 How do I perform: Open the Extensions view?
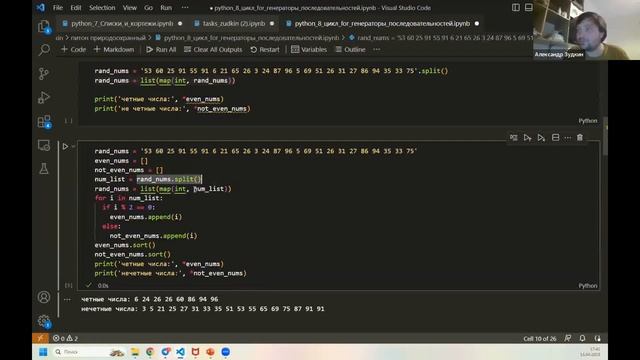(x=44, y=121)
